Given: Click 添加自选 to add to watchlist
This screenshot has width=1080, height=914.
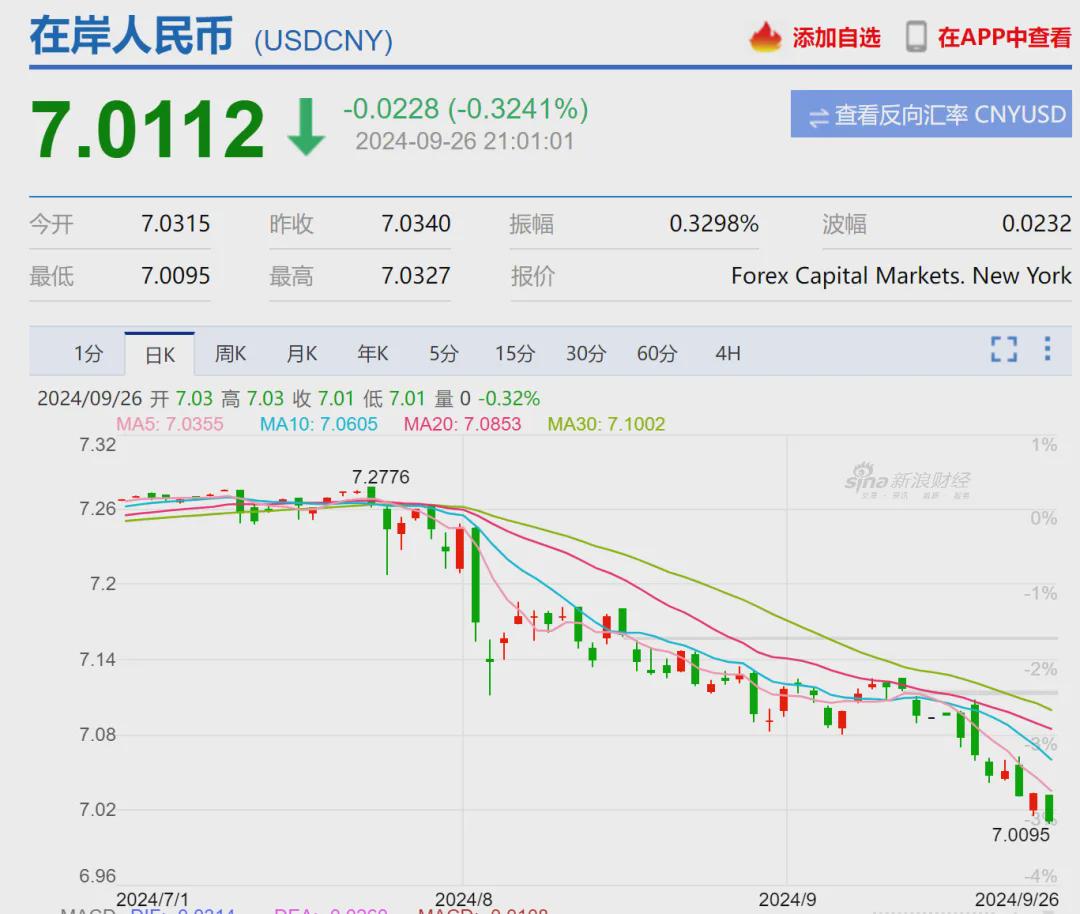Looking at the screenshot, I should pos(836,38).
